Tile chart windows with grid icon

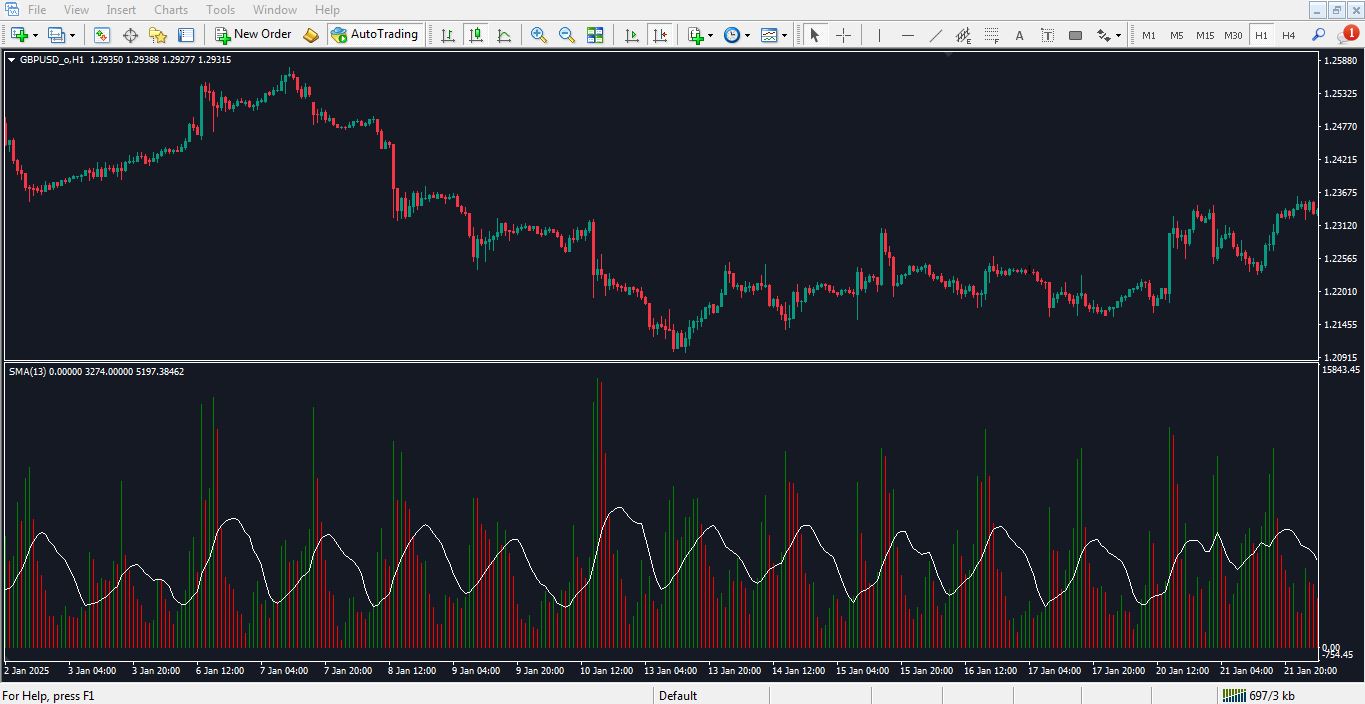(595, 35)
